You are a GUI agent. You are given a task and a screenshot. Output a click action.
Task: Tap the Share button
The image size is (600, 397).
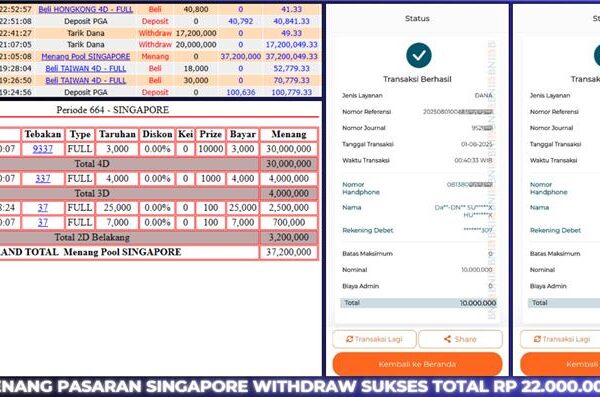click(x=460, y=339)
